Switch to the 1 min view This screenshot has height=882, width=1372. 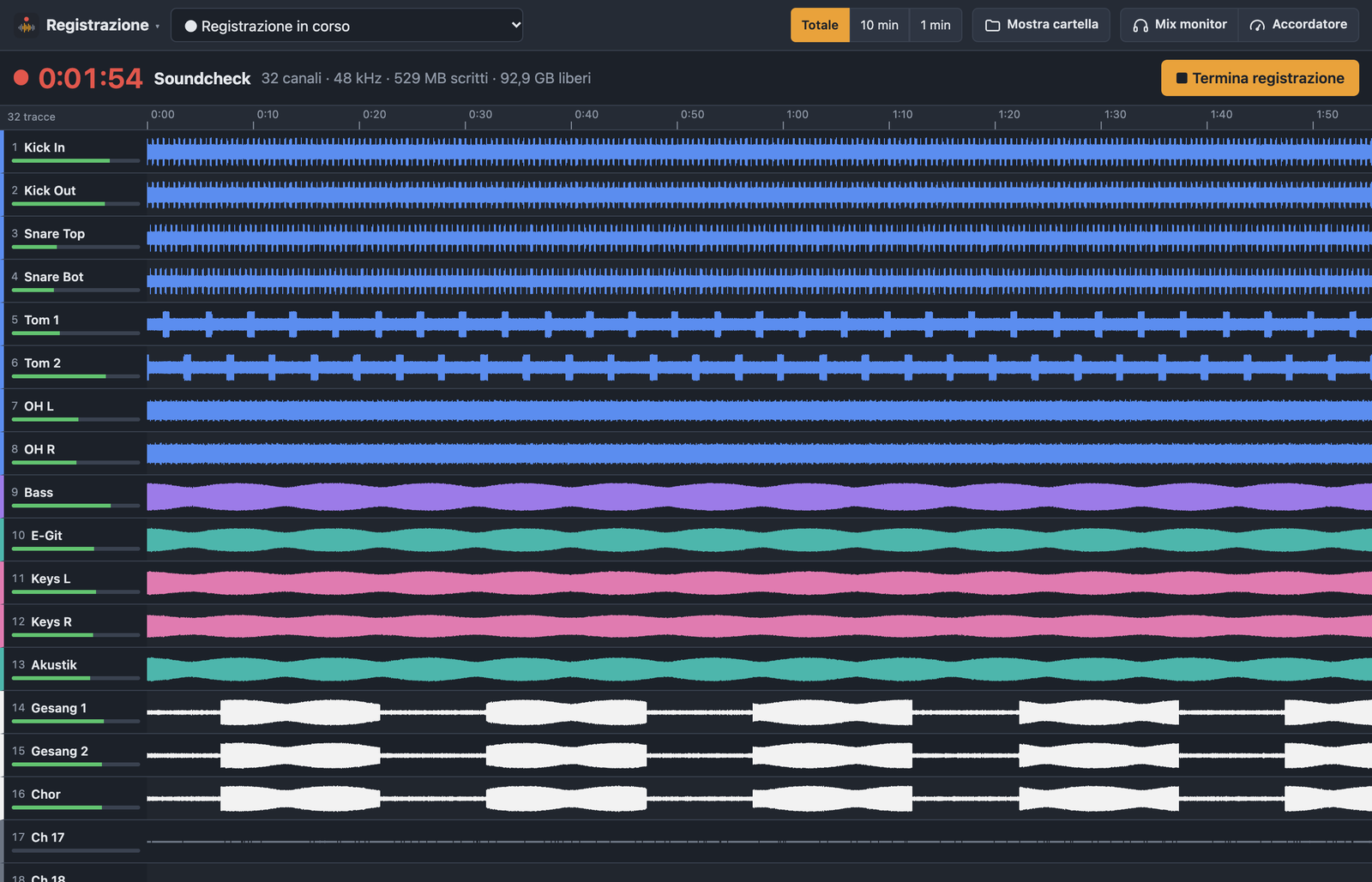(x=936, y=25)
